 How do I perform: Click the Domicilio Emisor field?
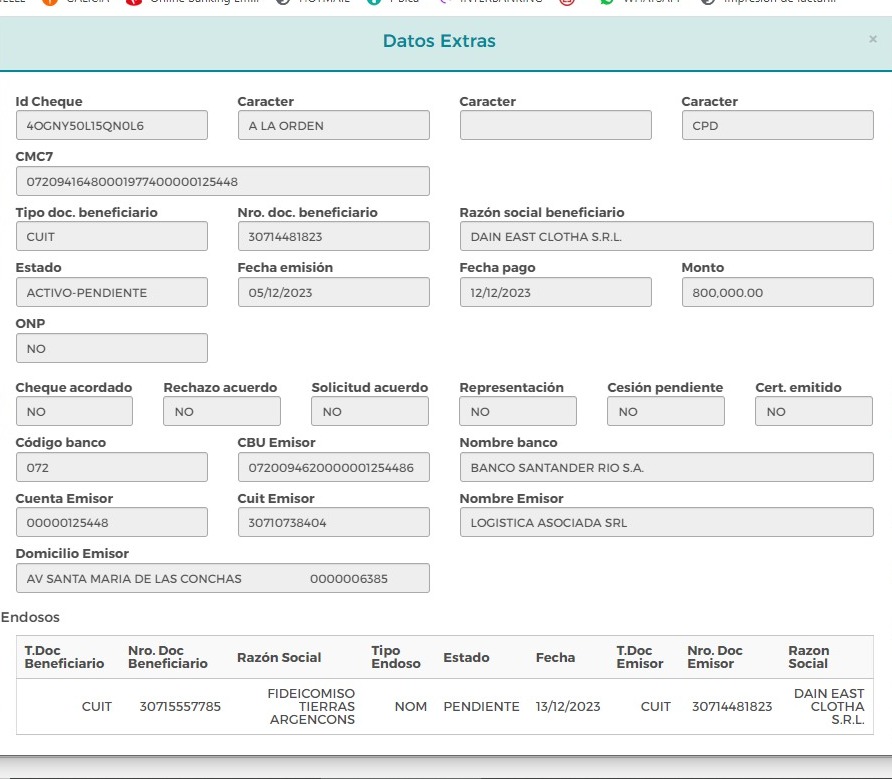point(222,578)
